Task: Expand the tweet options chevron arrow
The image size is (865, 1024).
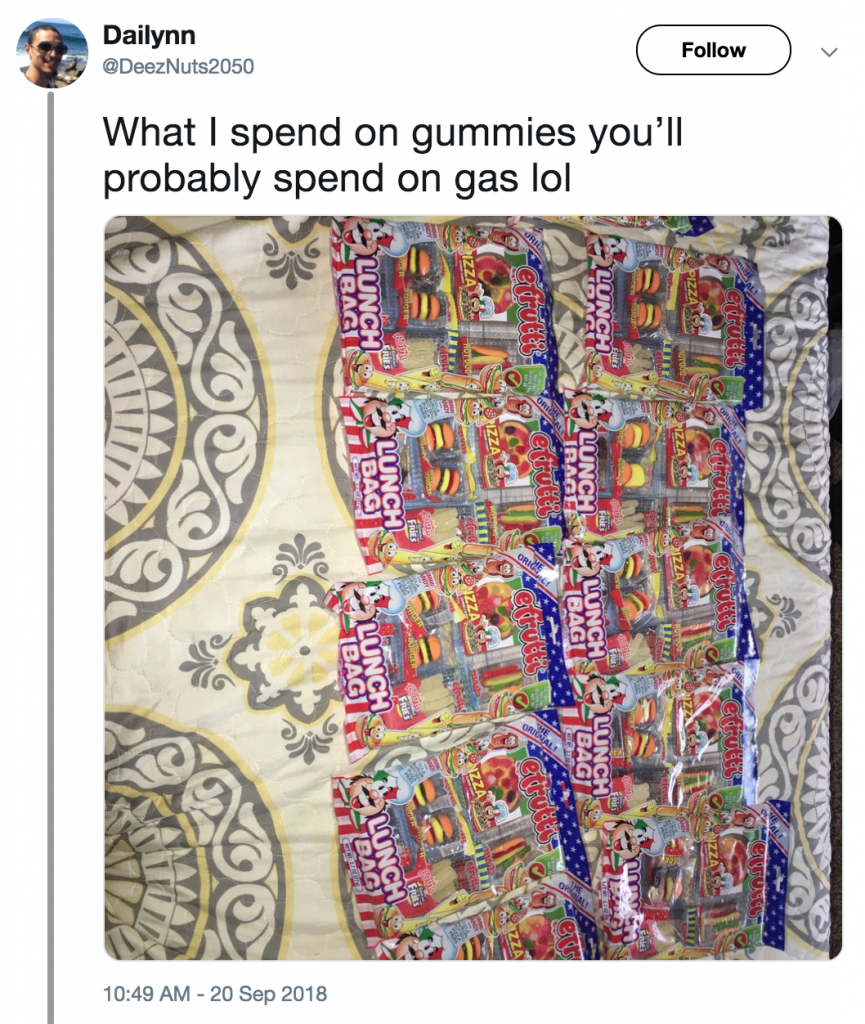Action: [829, 52]
